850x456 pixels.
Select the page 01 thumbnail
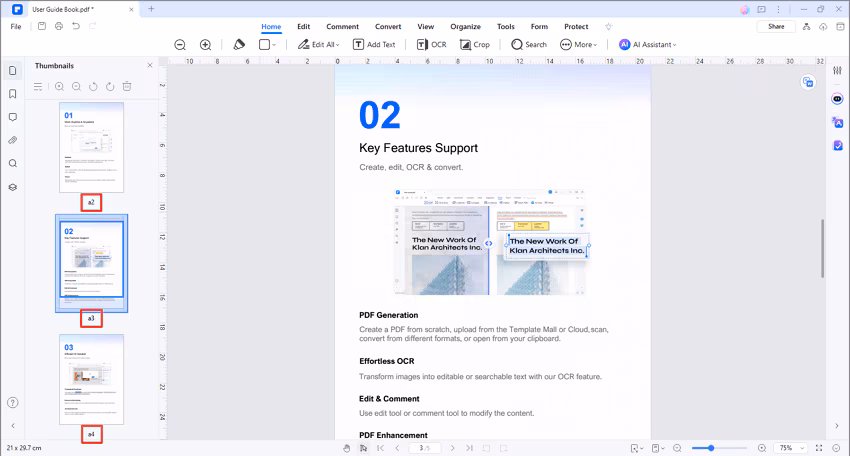92,147
